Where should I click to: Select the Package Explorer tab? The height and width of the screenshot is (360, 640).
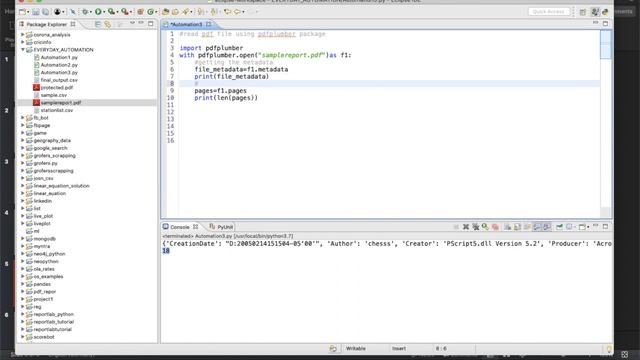coord(46,24)
